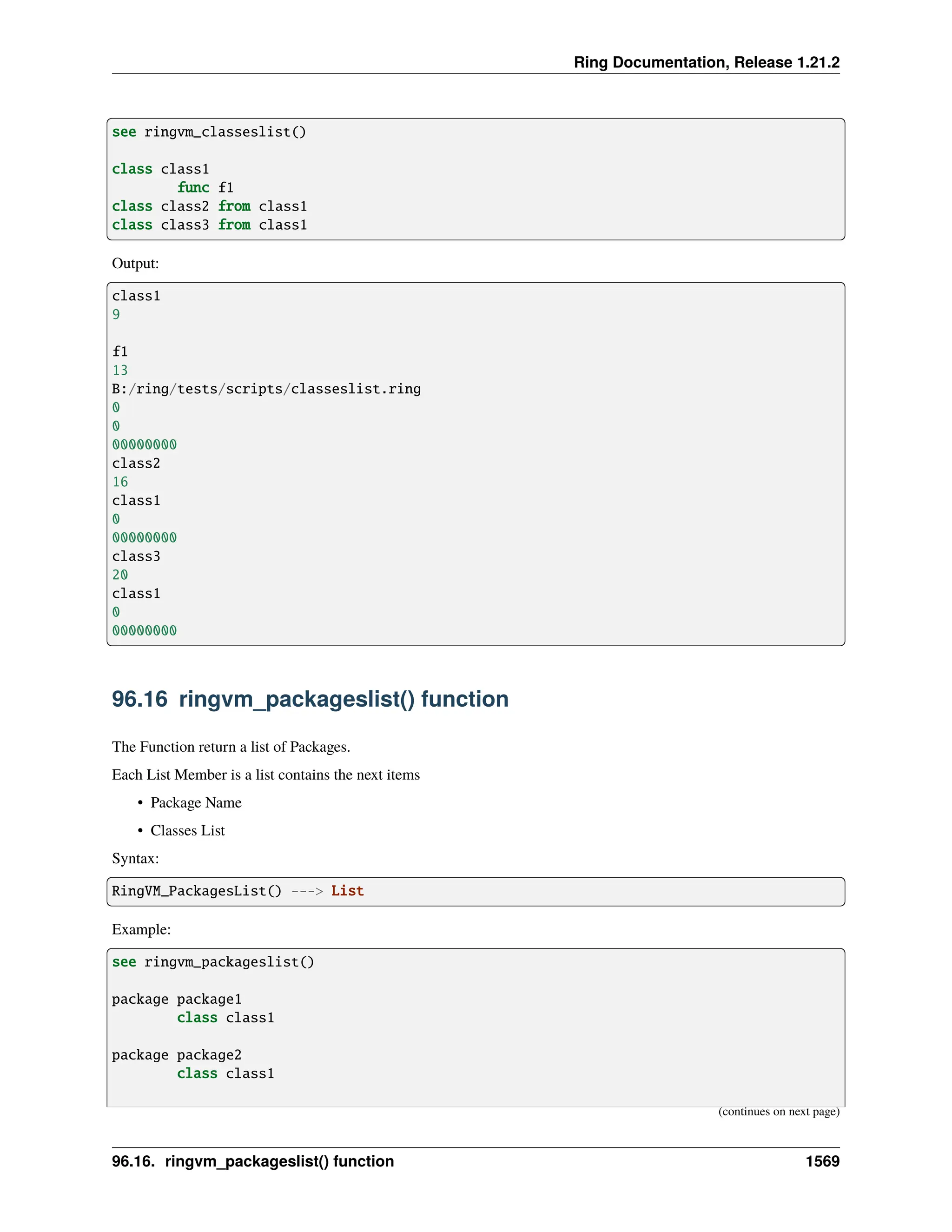Click the 'class3' line in output block

(136, 556)
